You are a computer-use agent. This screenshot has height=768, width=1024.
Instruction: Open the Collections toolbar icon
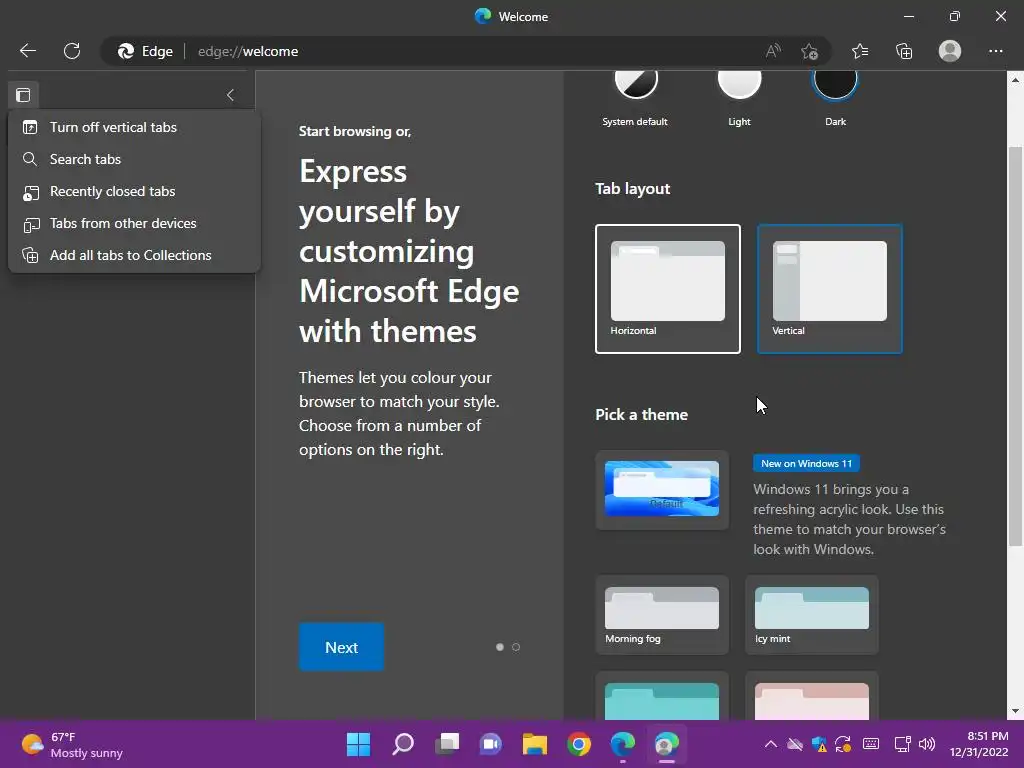pyautogui.click(x=904, y=51)
